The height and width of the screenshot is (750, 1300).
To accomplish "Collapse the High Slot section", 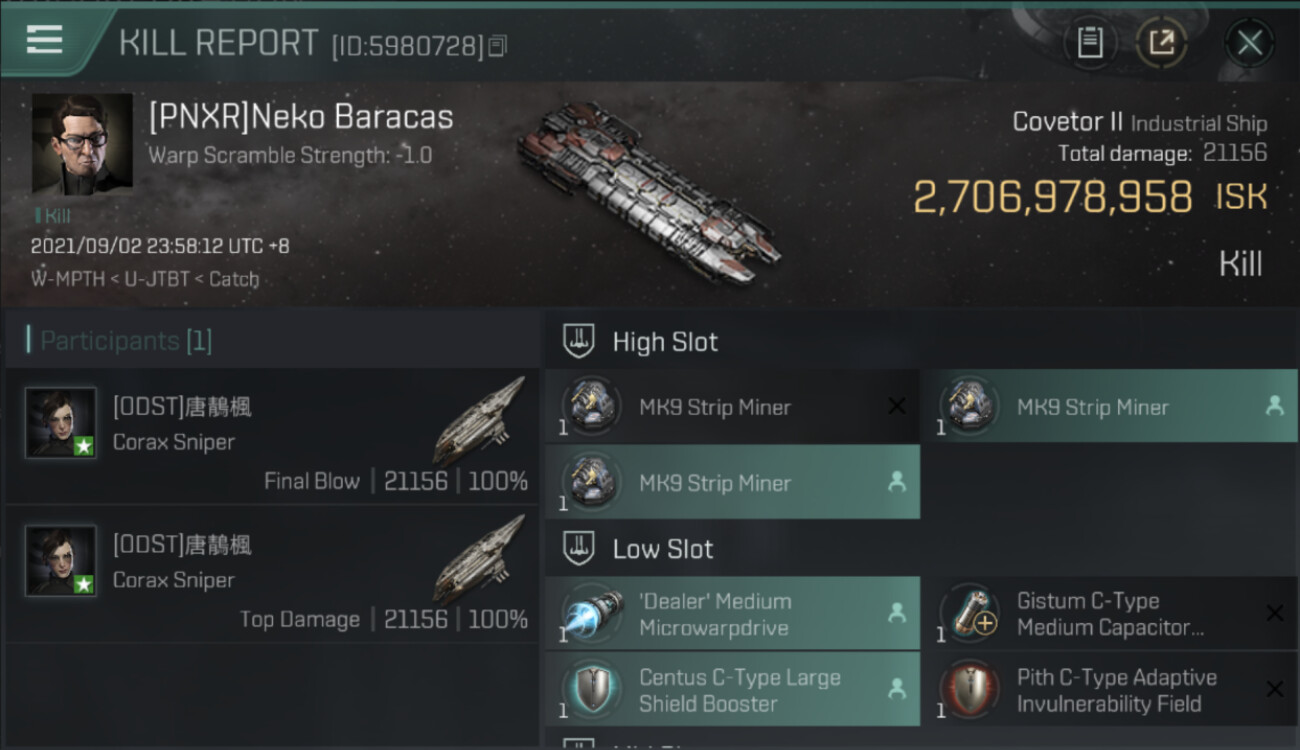I will [665, 342].
